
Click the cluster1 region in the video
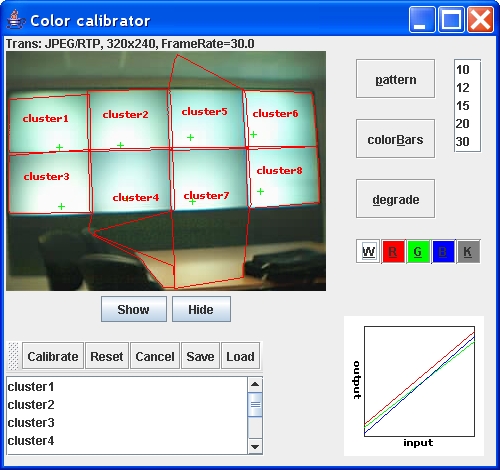pos(49,123)
